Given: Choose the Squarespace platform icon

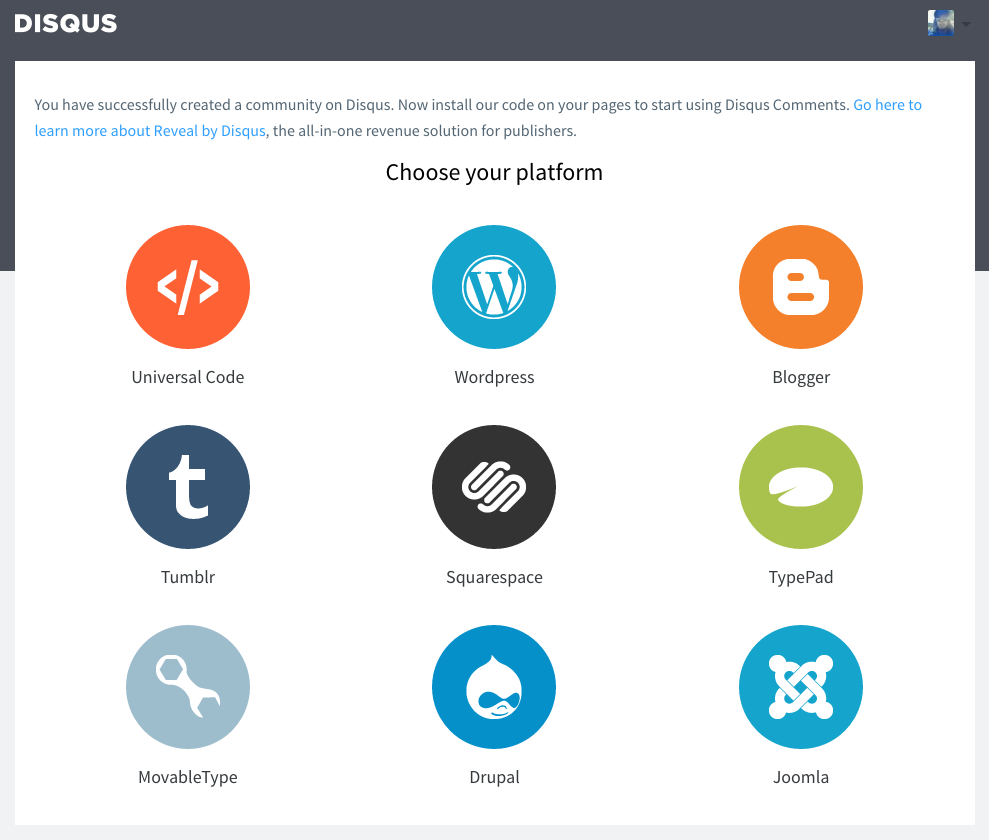Looking at the screenshot, I should click(x=494, y=487).
